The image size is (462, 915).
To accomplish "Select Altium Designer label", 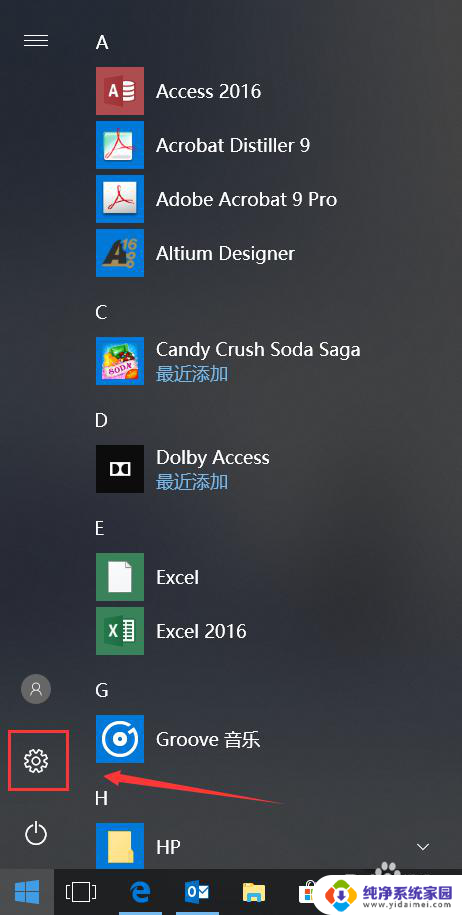I will (x=225, y=253).
